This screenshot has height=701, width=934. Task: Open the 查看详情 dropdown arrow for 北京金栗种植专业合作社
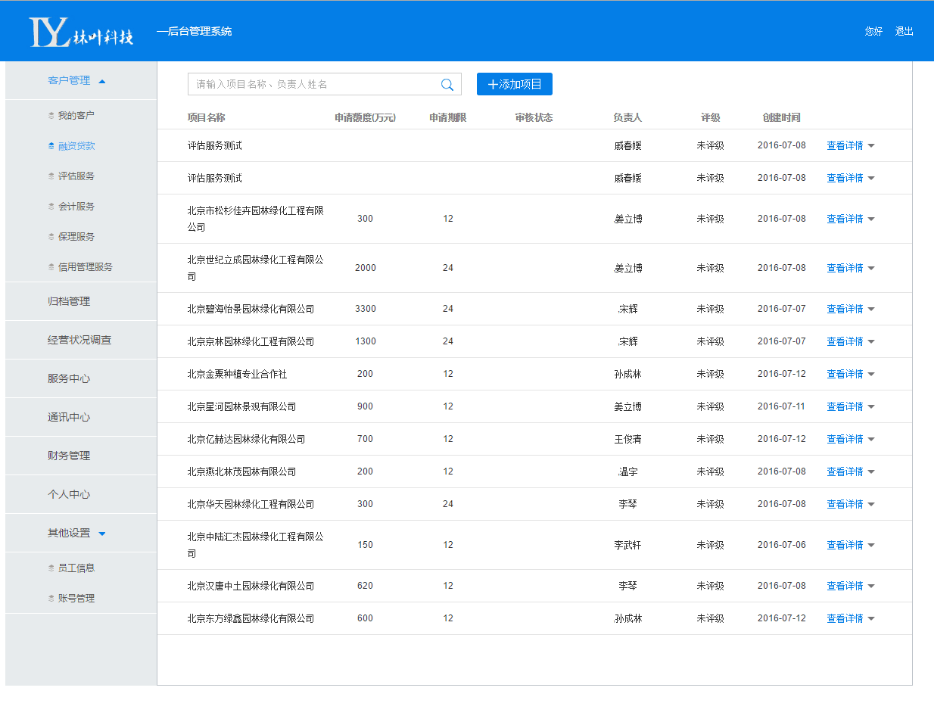(871, 375)
